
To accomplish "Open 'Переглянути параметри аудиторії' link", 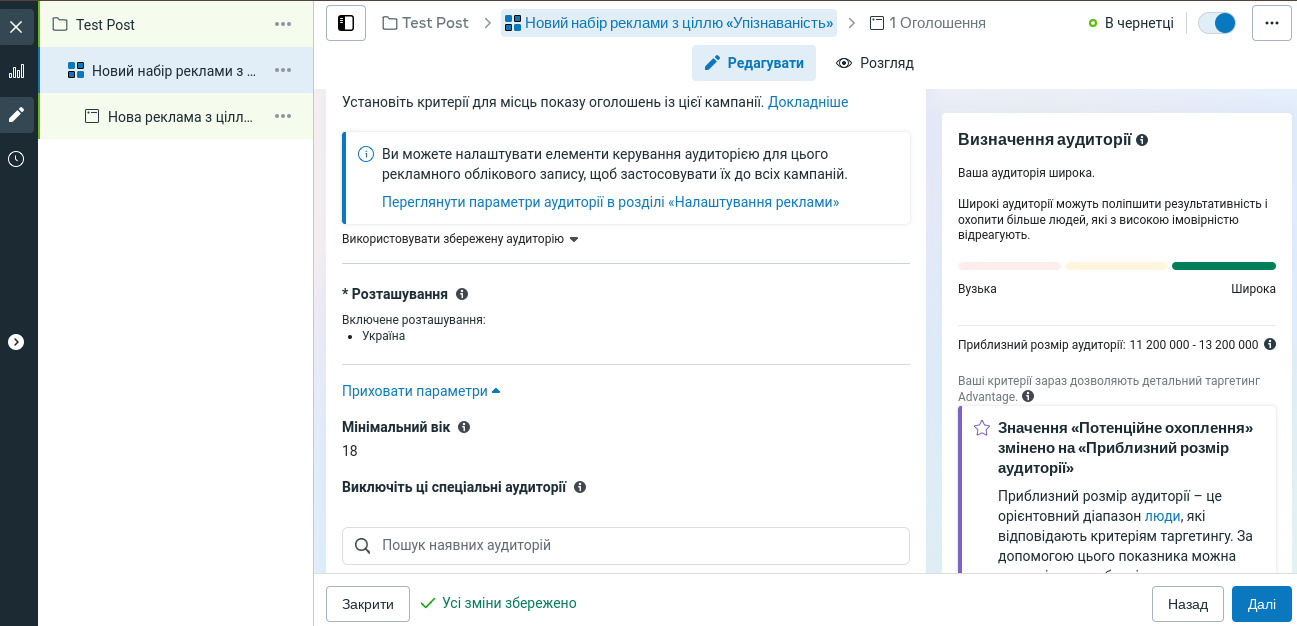I will [610, 202].
